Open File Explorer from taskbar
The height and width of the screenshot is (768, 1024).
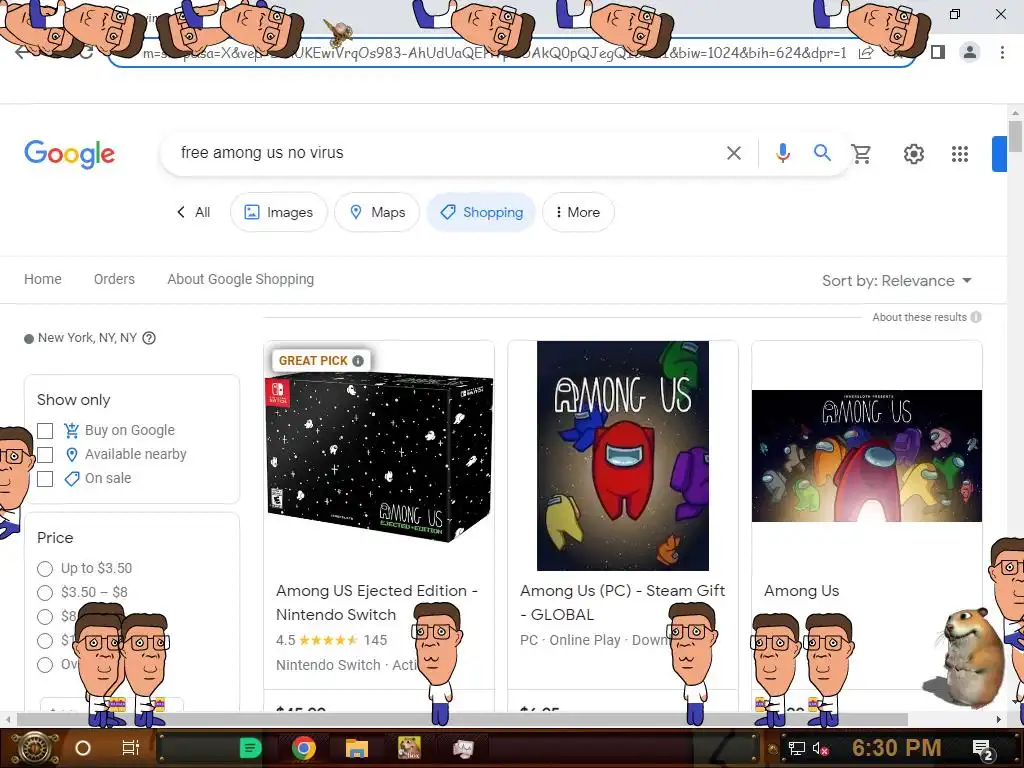pyautogui.click(x=357, y=748)
